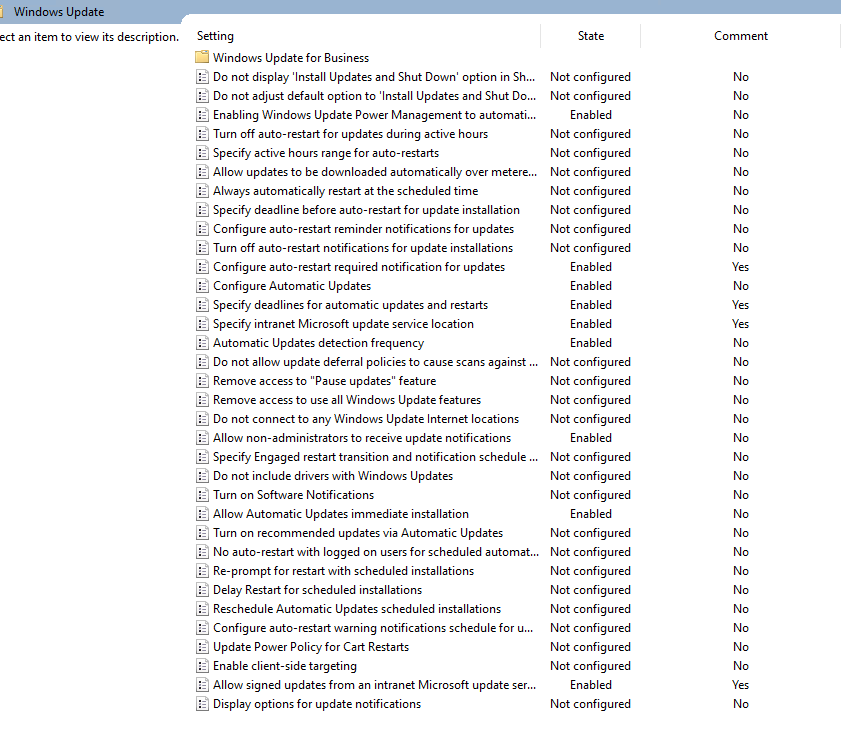Click policy icon beside 'Turn off auto-restart for updates during active hours'
The width and height of the screenshot is (841, 753).
pyautogui.click(x=202, y=134)
